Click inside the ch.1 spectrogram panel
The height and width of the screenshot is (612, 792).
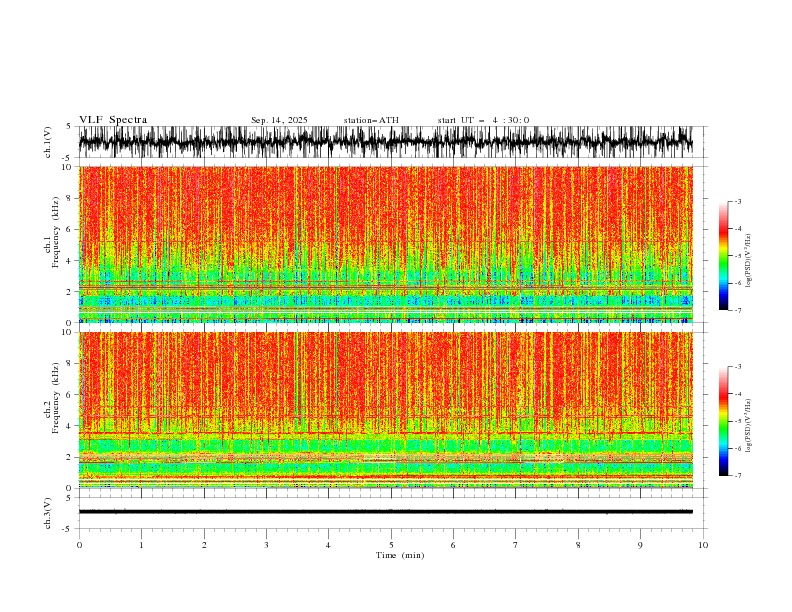point(386,244)
